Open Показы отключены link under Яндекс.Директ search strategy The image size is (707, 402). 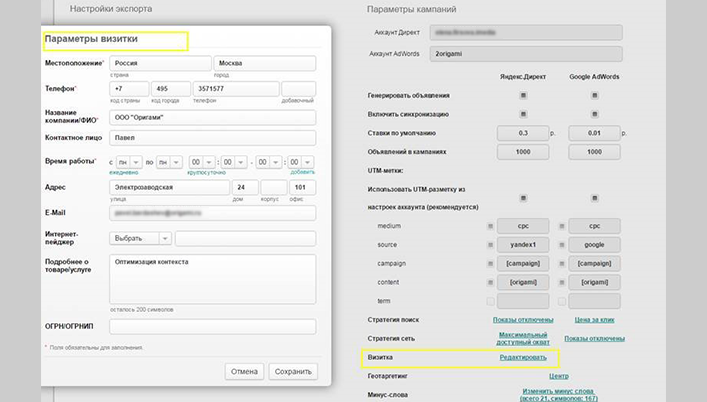523,320
